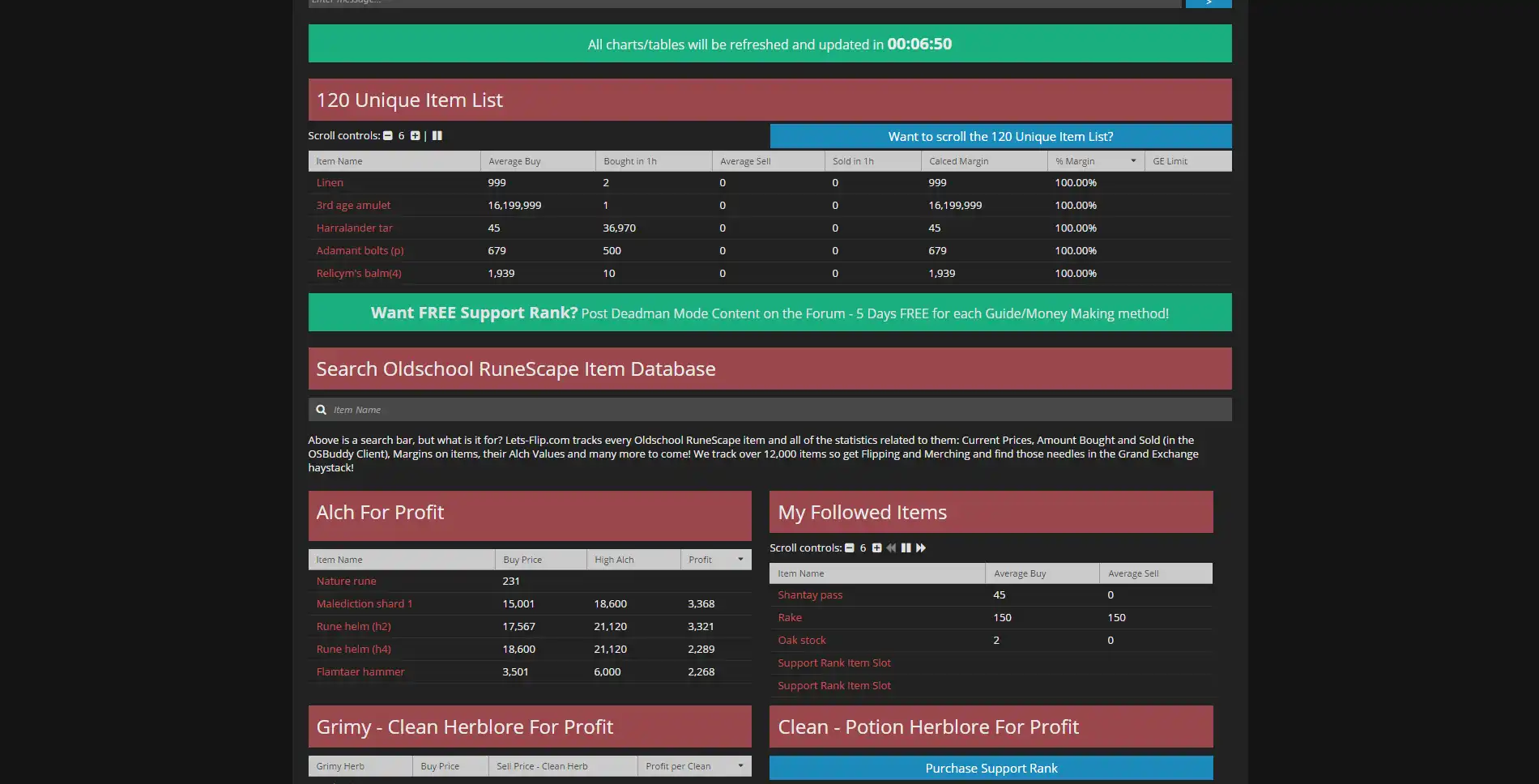Increase scroll speed for 120 Unique Item List
This screenshot has width=1539, height=784.
(415, 135)
